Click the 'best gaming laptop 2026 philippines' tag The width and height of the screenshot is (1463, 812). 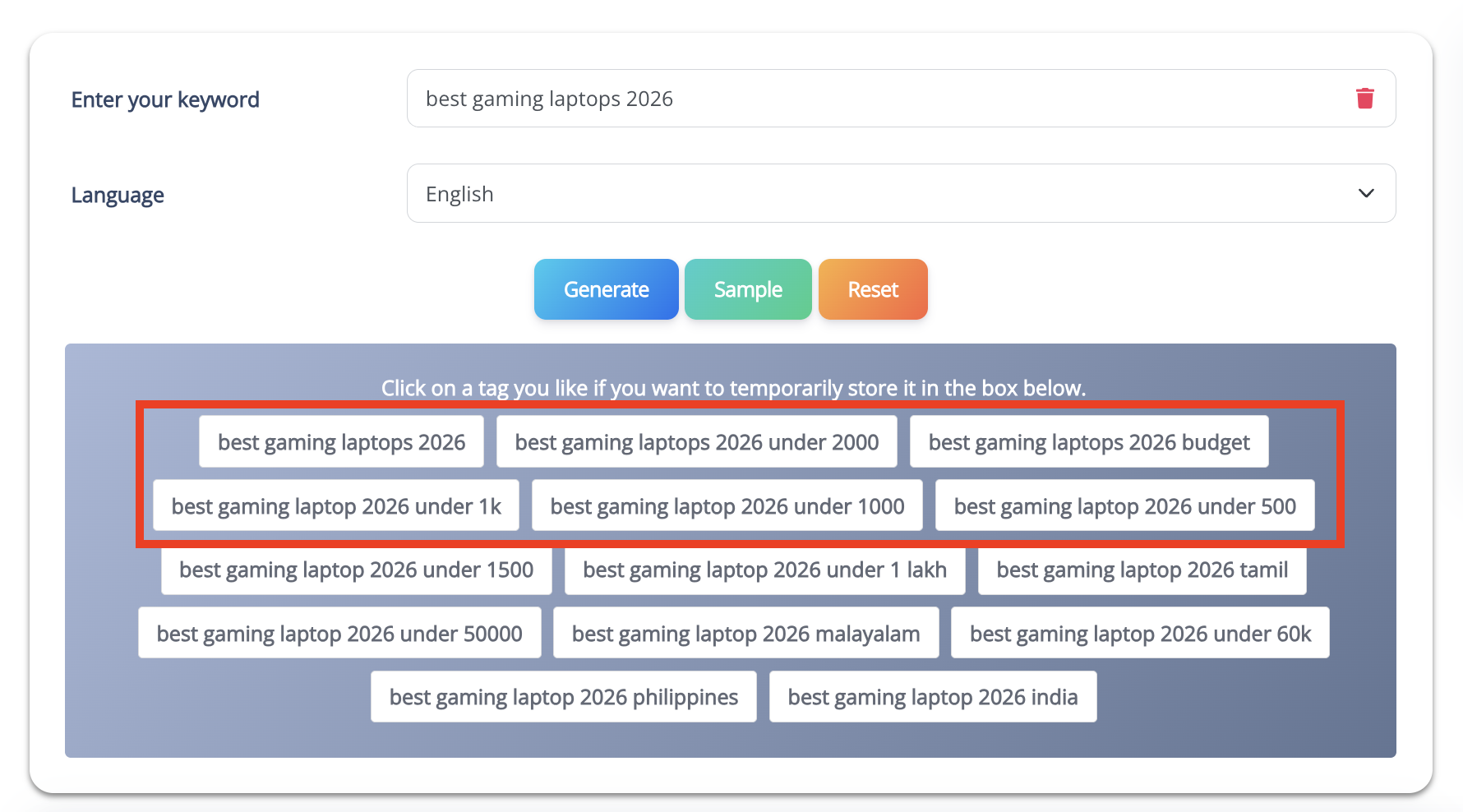(x=563, y=697)
